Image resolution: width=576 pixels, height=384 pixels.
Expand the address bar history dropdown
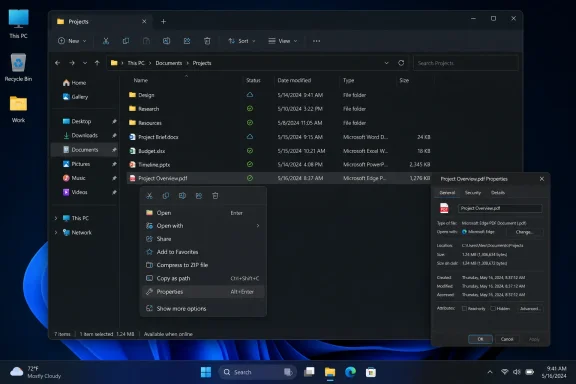tap(386, 63)
